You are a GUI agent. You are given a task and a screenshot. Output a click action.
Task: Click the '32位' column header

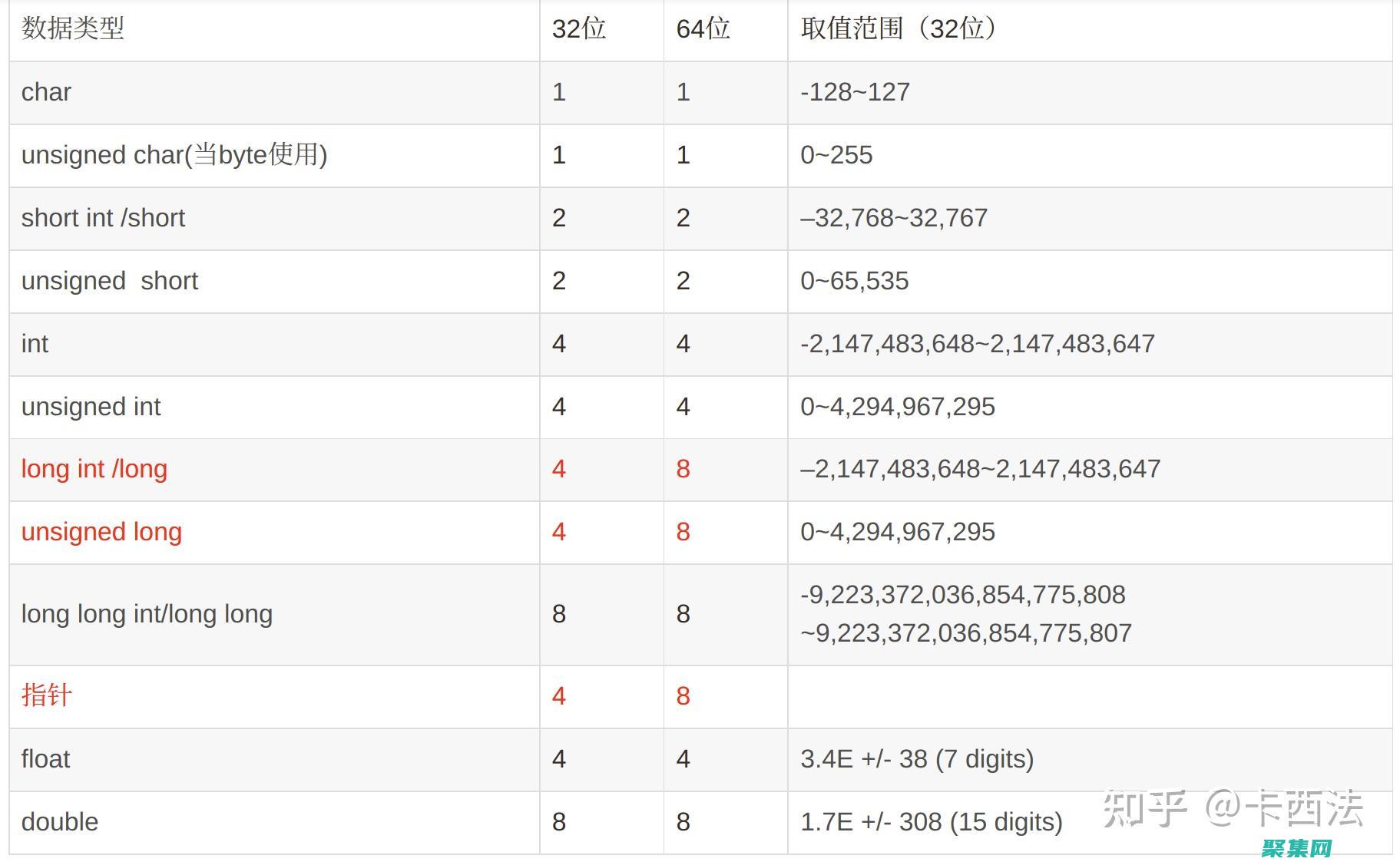(579, 29)
